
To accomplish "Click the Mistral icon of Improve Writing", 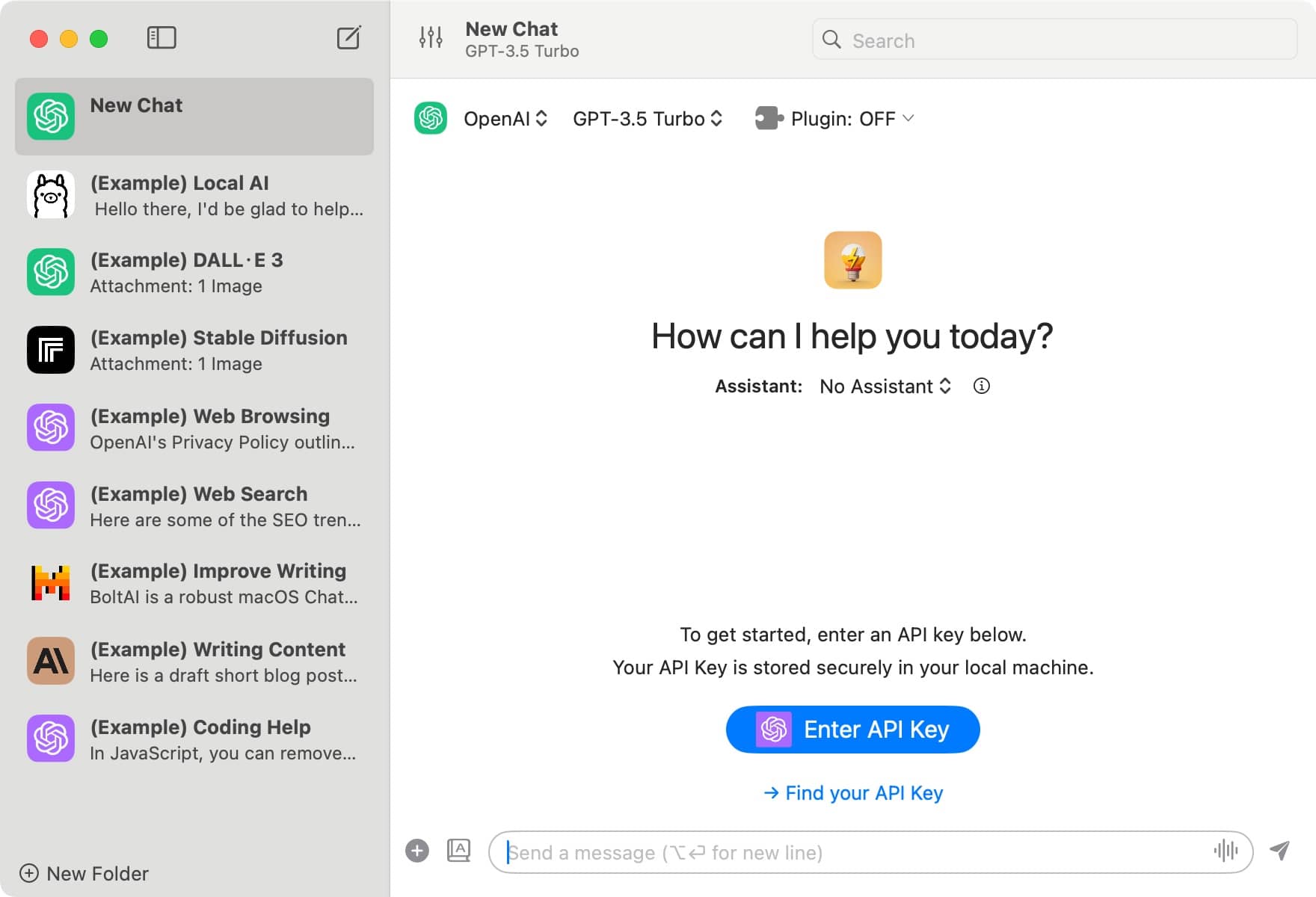I will pos(51,583).
